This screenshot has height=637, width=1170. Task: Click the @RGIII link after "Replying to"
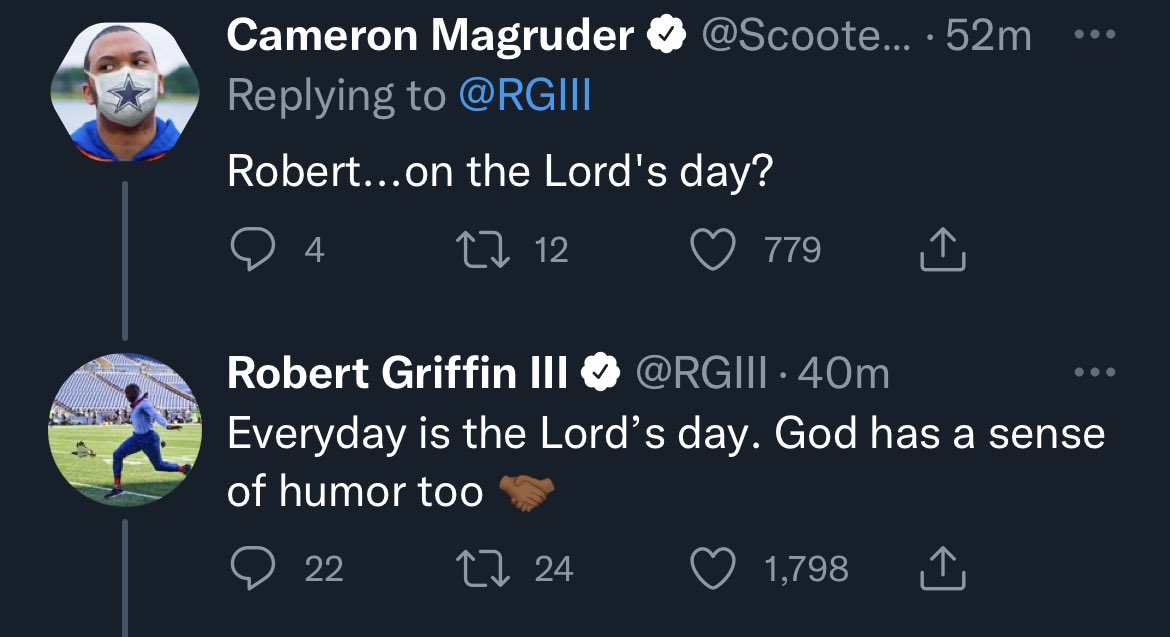click(524, 95)
